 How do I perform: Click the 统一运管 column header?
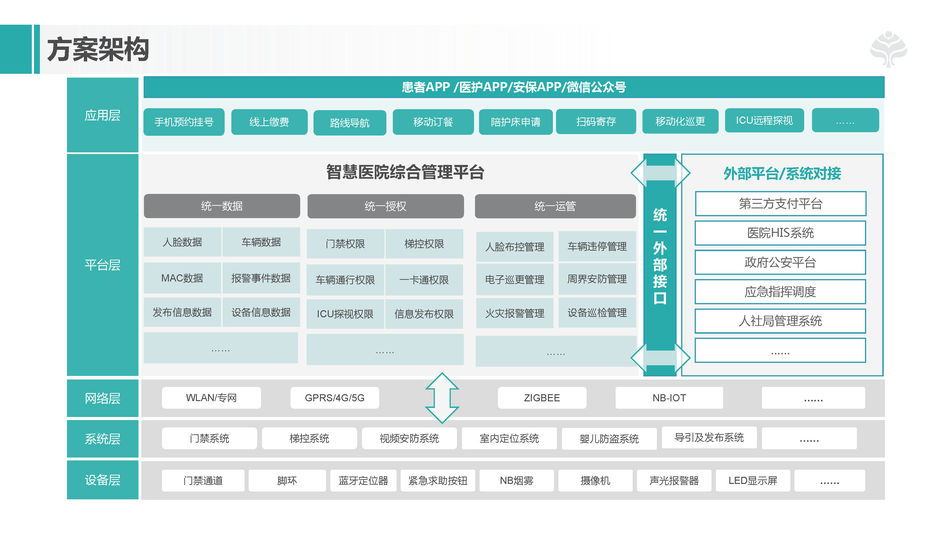point(555,206)
